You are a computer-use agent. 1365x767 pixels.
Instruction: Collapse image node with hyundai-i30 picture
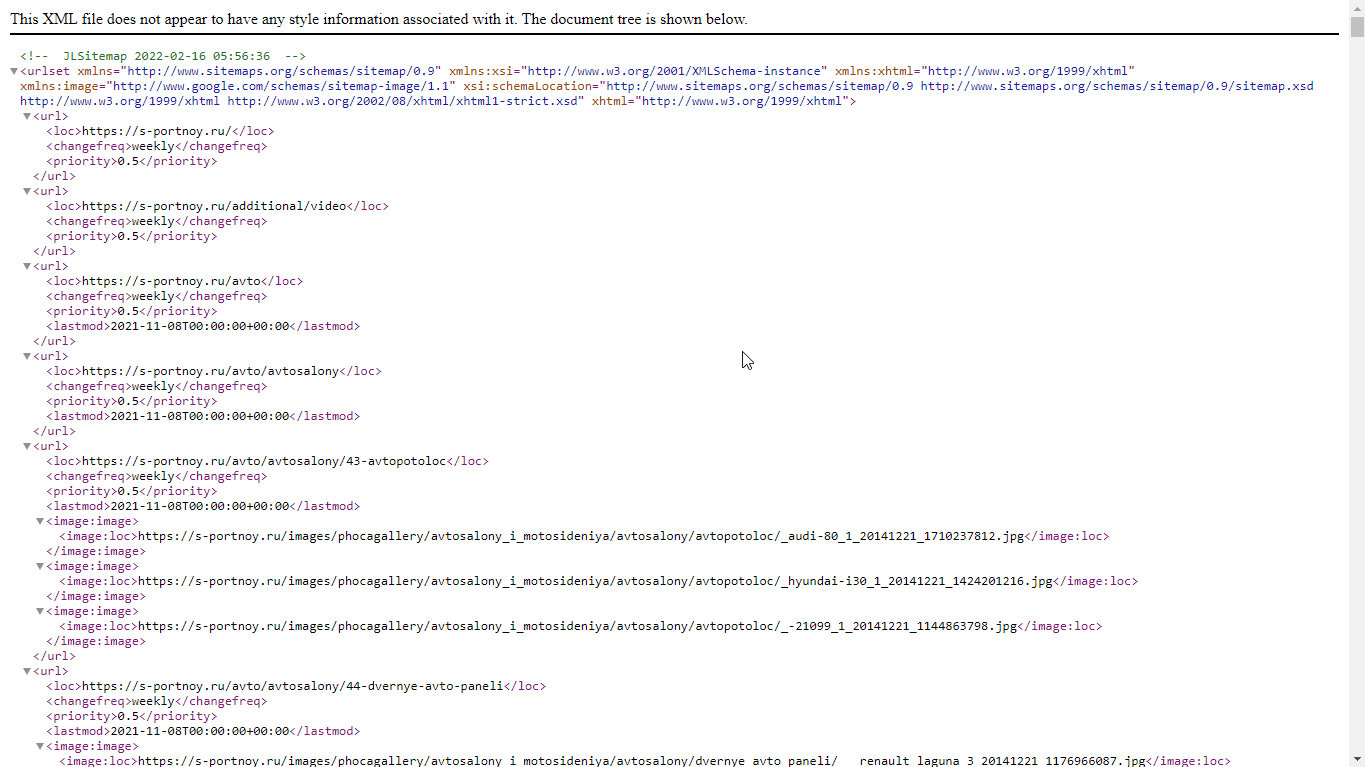coord(41,567)
